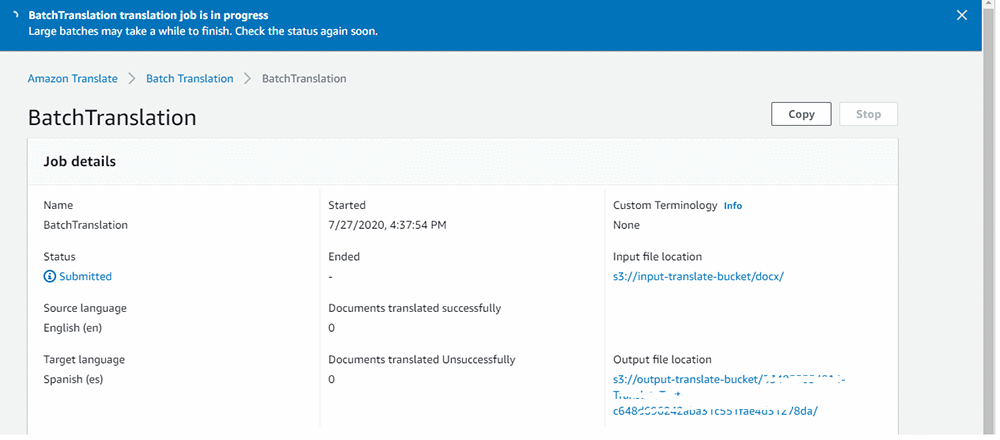The height and width of the screenshot is (440, 1000).
Task: Click the 'Large batches may take a while' message
Action: click(x=203, y=31)
